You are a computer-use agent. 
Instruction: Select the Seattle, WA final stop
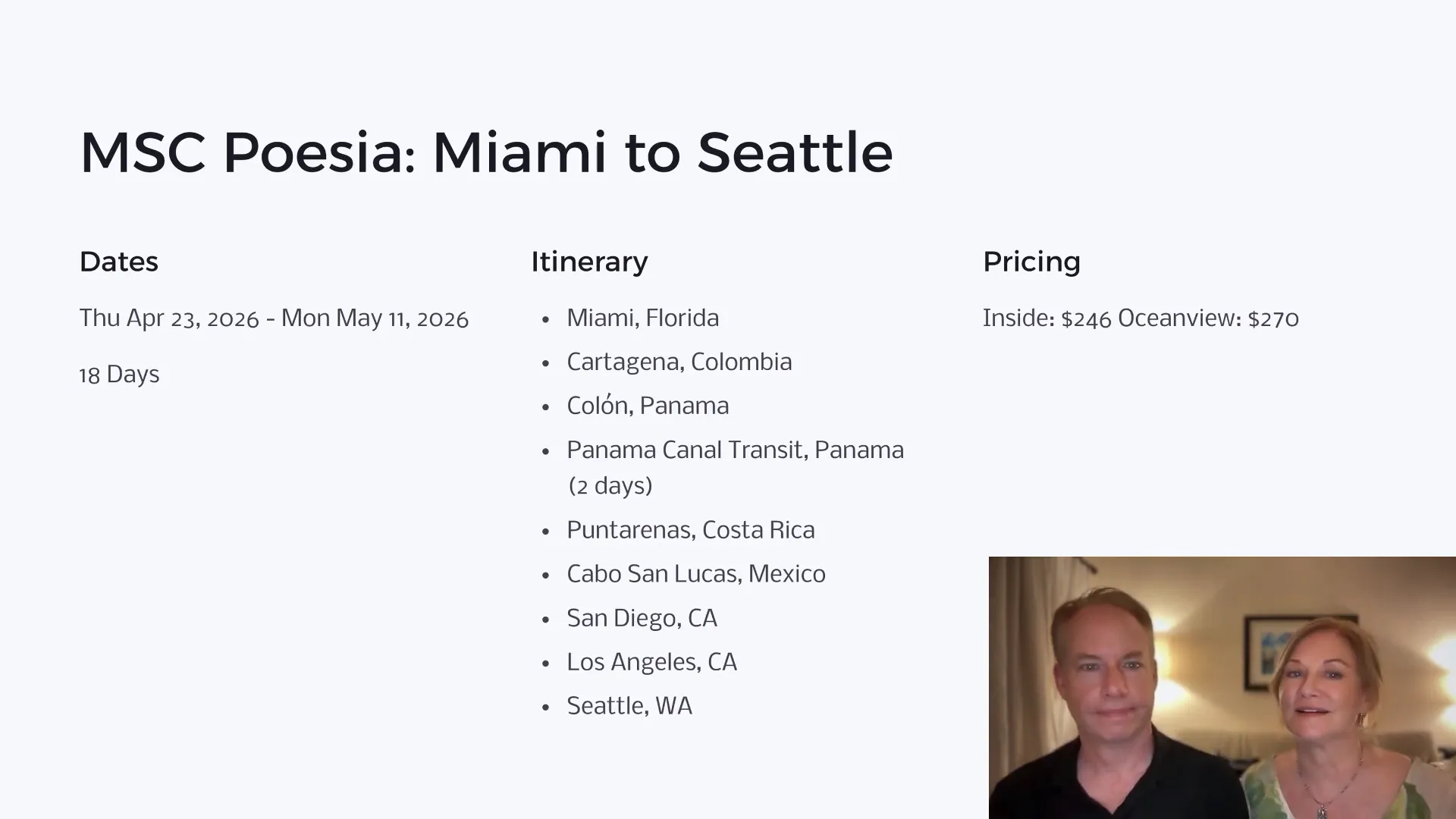(629, 706)
